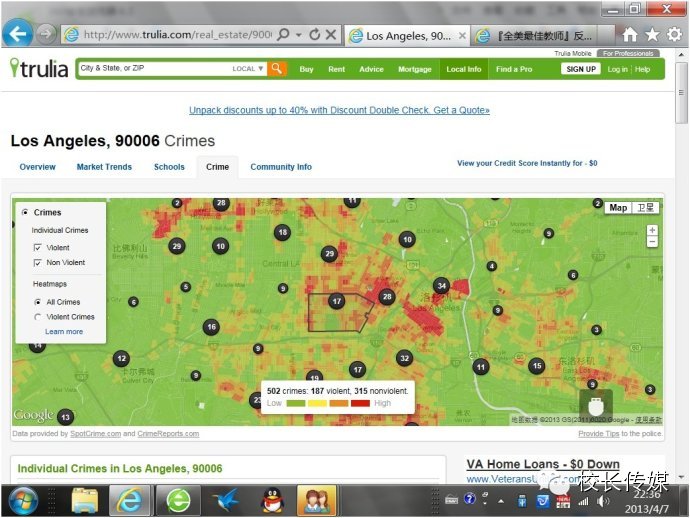Click the yellow legend swatch
Image resolution: width=690 pixels, height=518 pixels.
317,403
